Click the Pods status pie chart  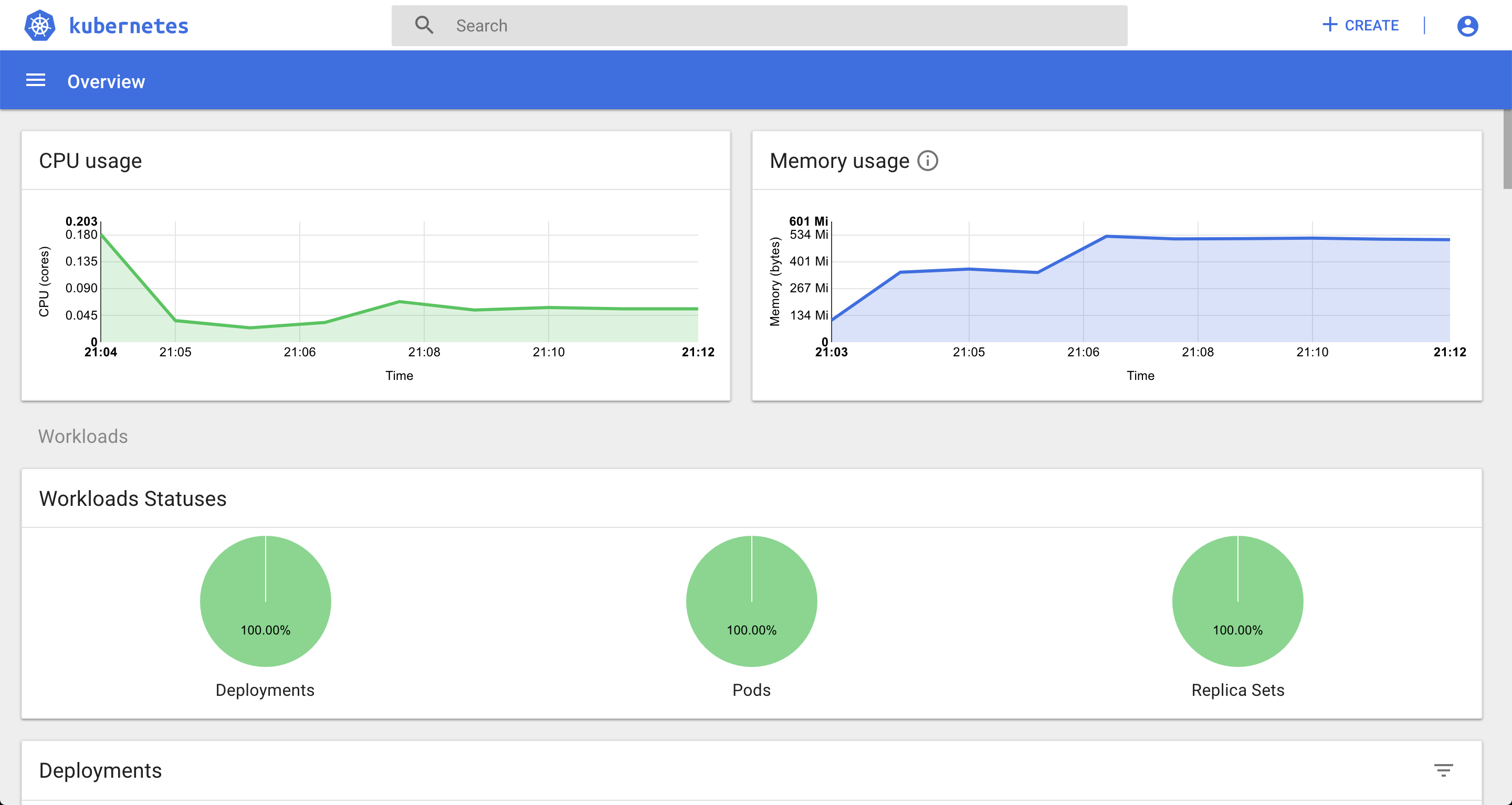[751, 601]
